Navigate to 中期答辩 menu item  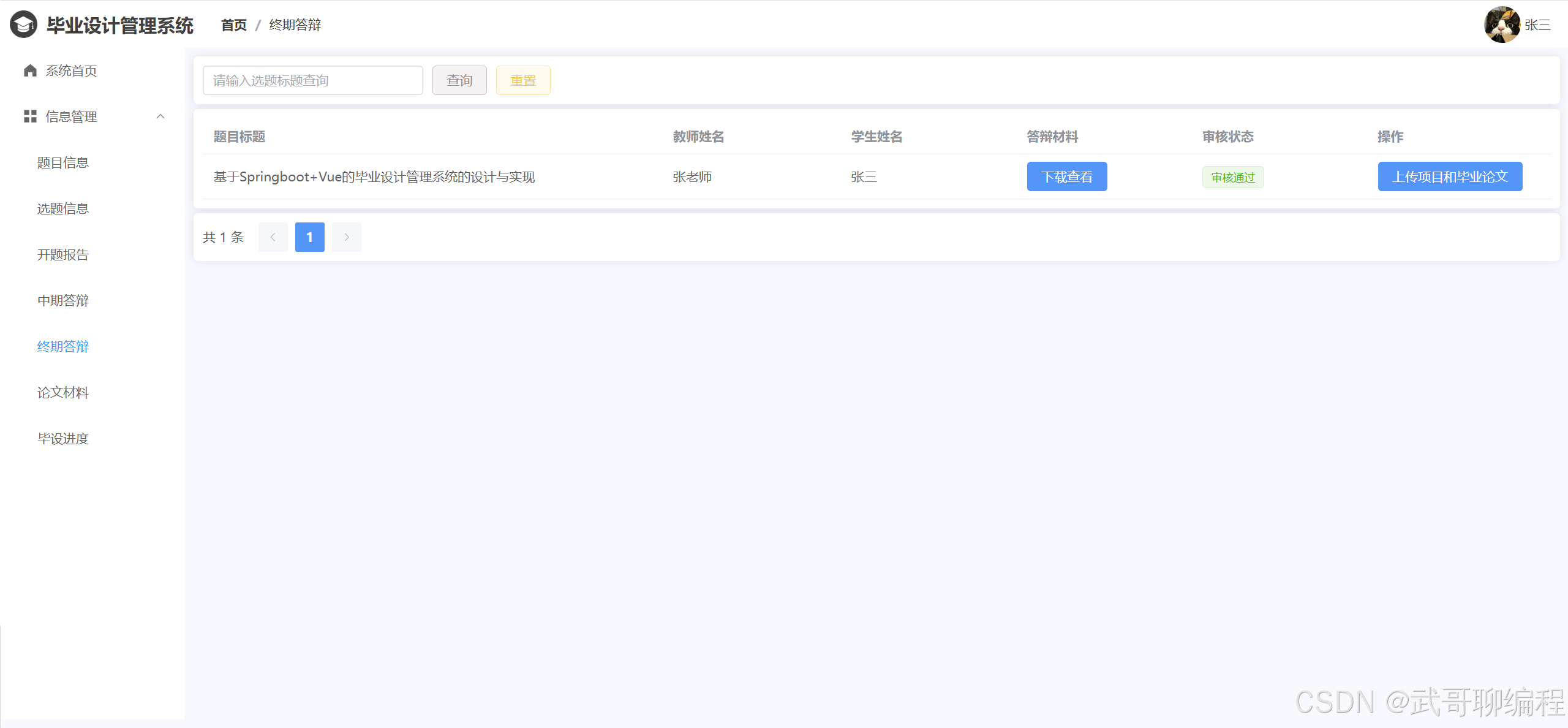coord(63,300)
